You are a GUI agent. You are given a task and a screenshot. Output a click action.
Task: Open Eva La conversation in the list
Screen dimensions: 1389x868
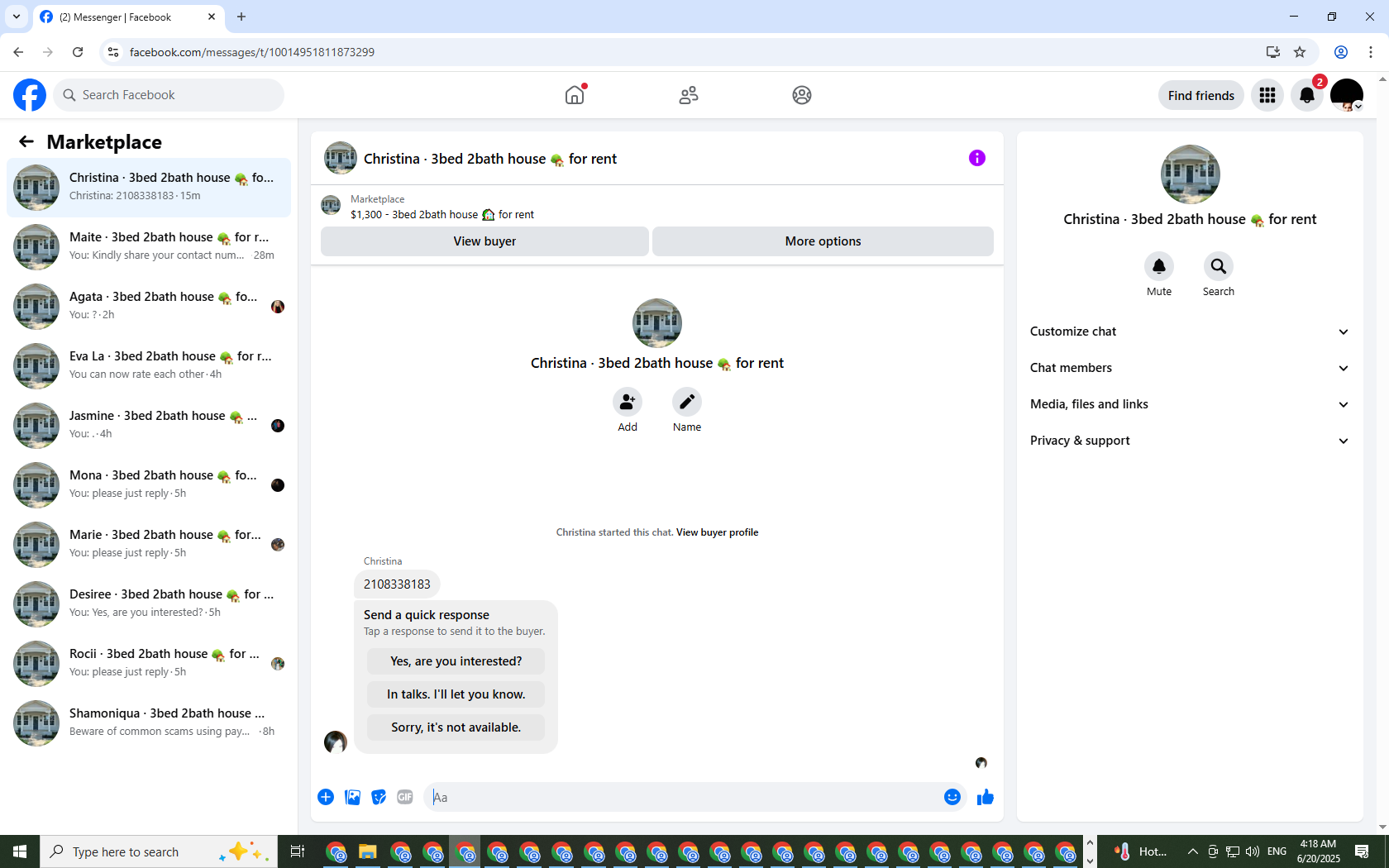tap(149, 366)
